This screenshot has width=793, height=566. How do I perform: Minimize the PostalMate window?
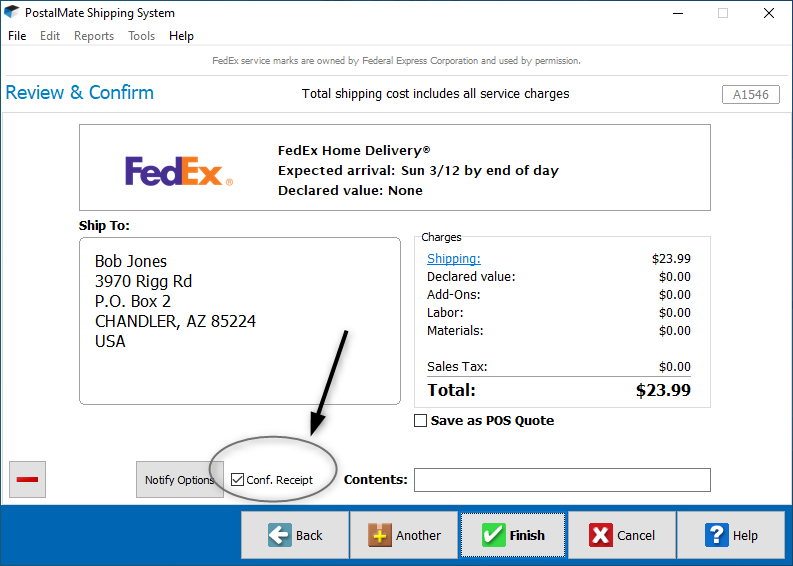678,13
